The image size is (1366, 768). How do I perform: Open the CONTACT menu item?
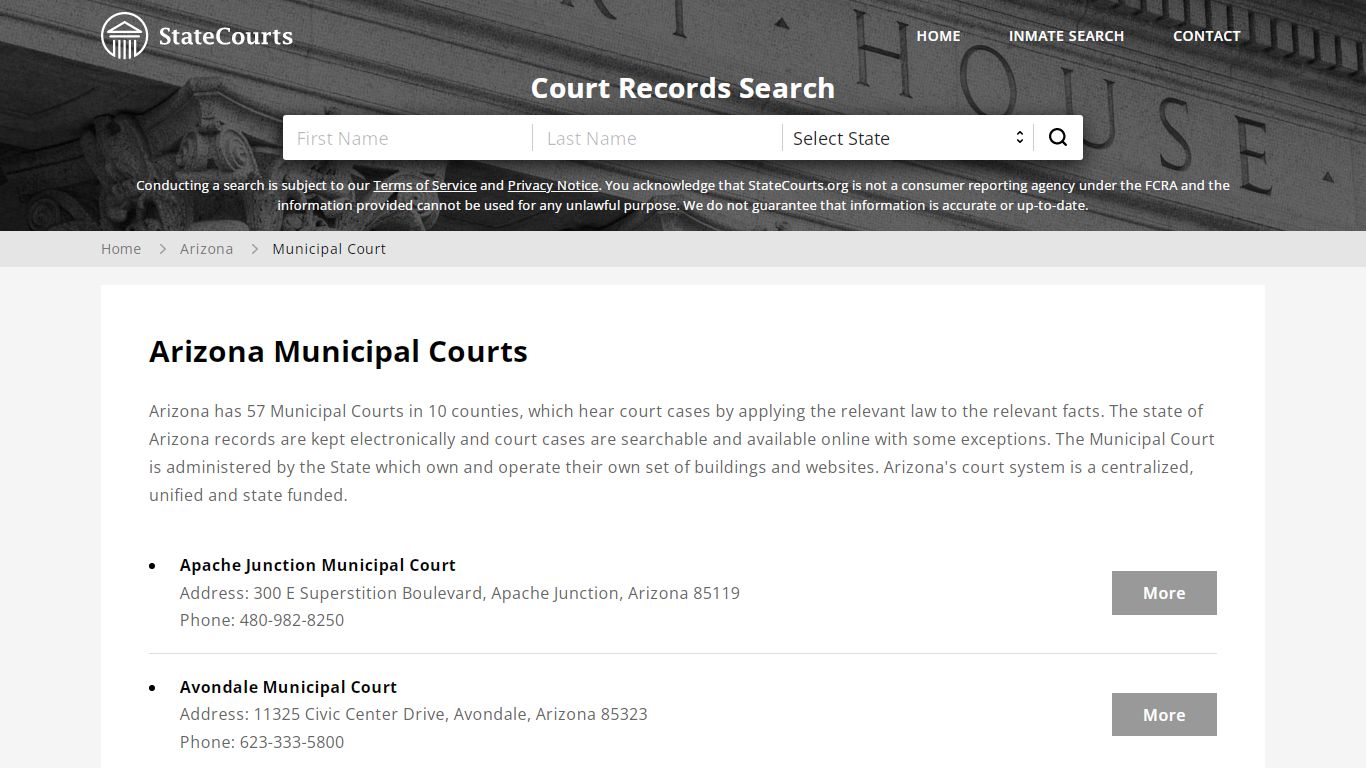coord(1206,36)
